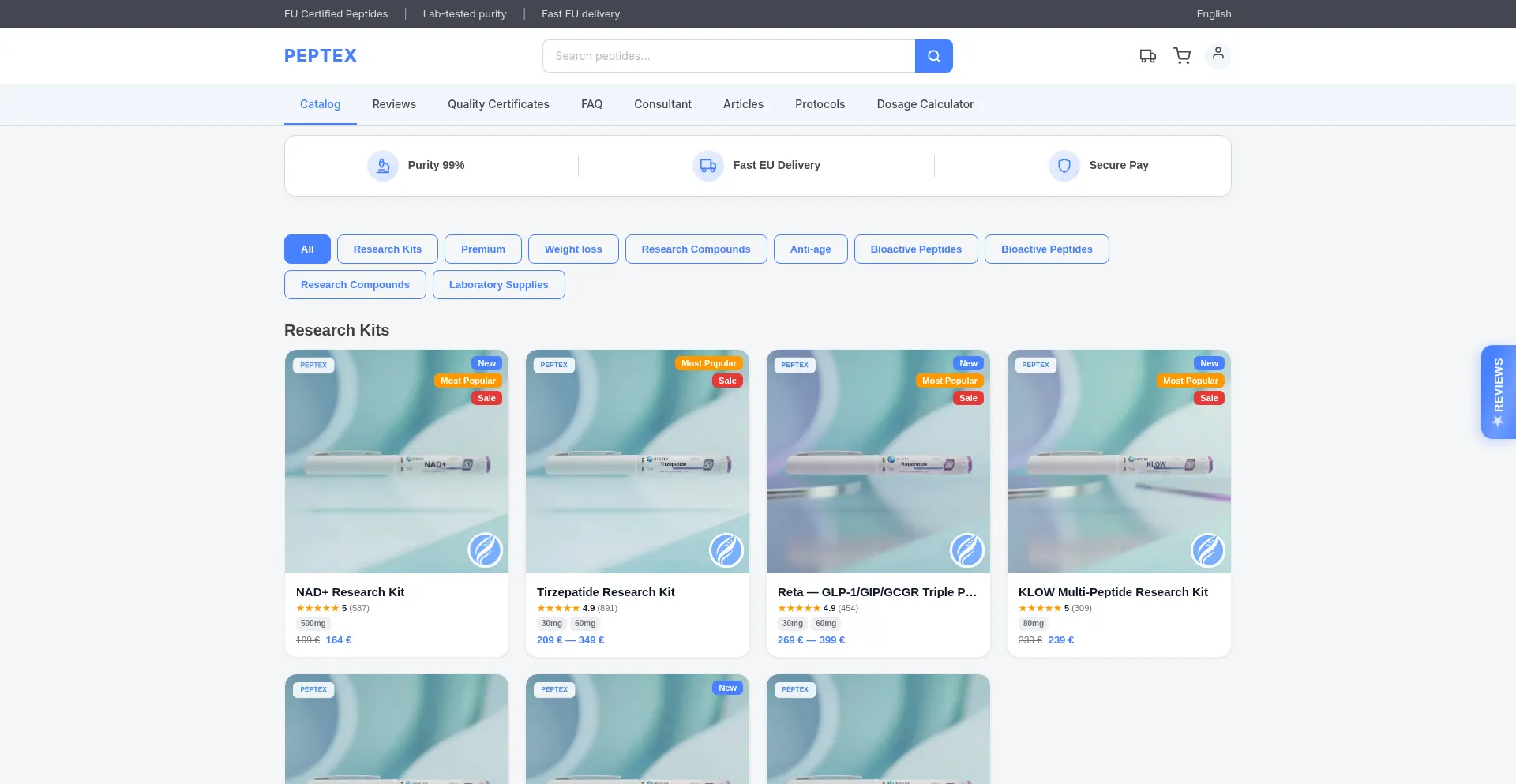Click round leaf badge on KLOW kit image
The height and width of the screenshot is (784, 1516).
pyautogui.click(x=1208, y=550)
